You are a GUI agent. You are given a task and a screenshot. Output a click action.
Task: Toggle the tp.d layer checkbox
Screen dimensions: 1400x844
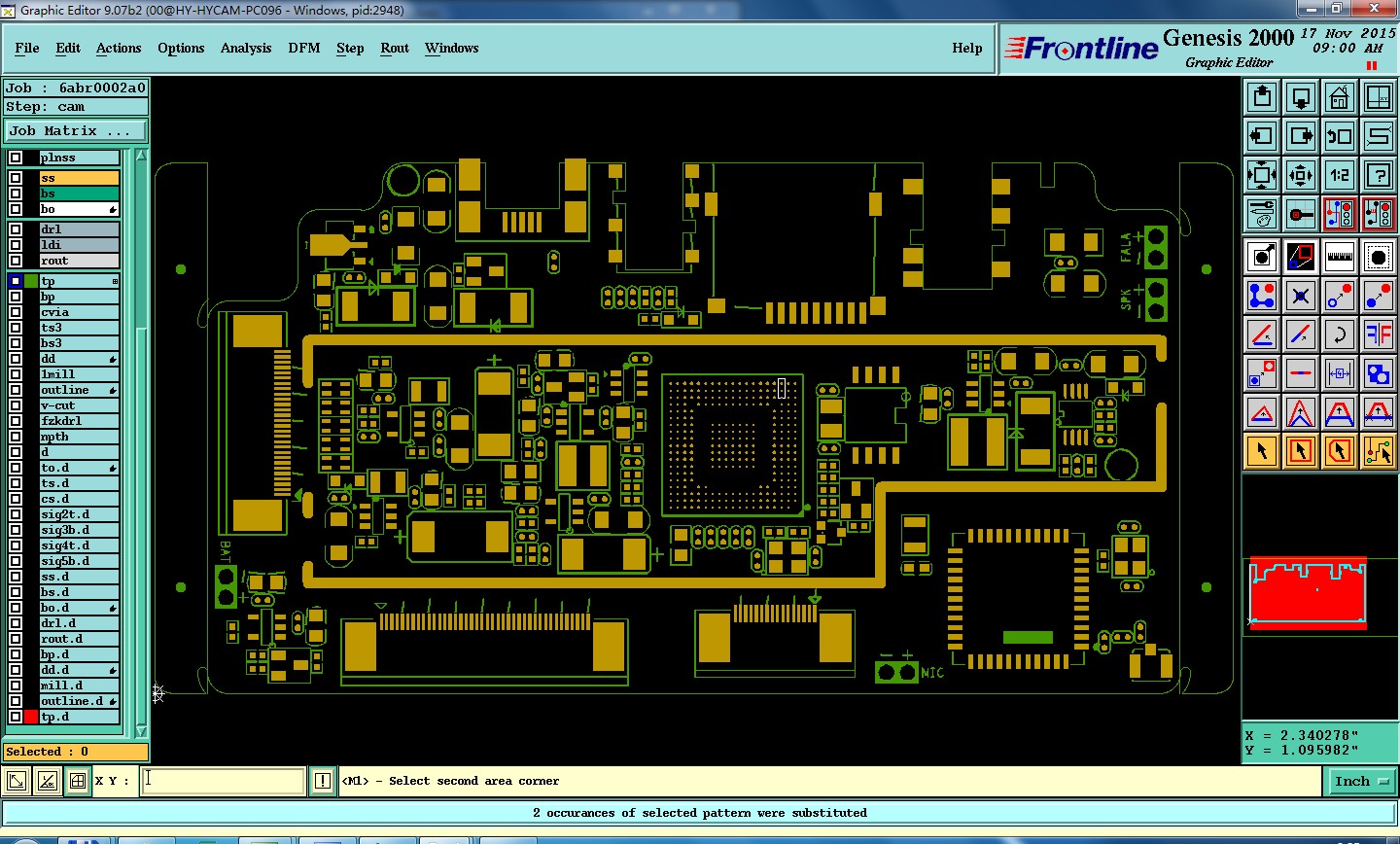click(16, 717)
